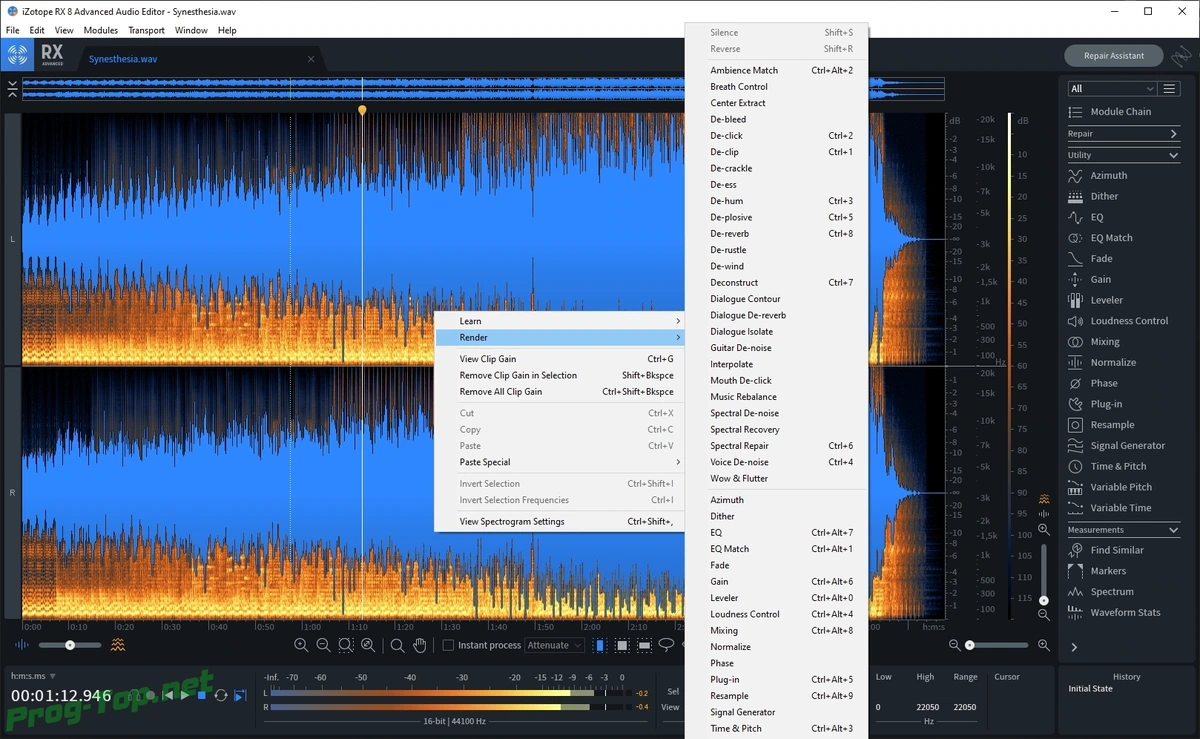Open the Transport menu
This screenshot has height=739, width=1200.
146,30
